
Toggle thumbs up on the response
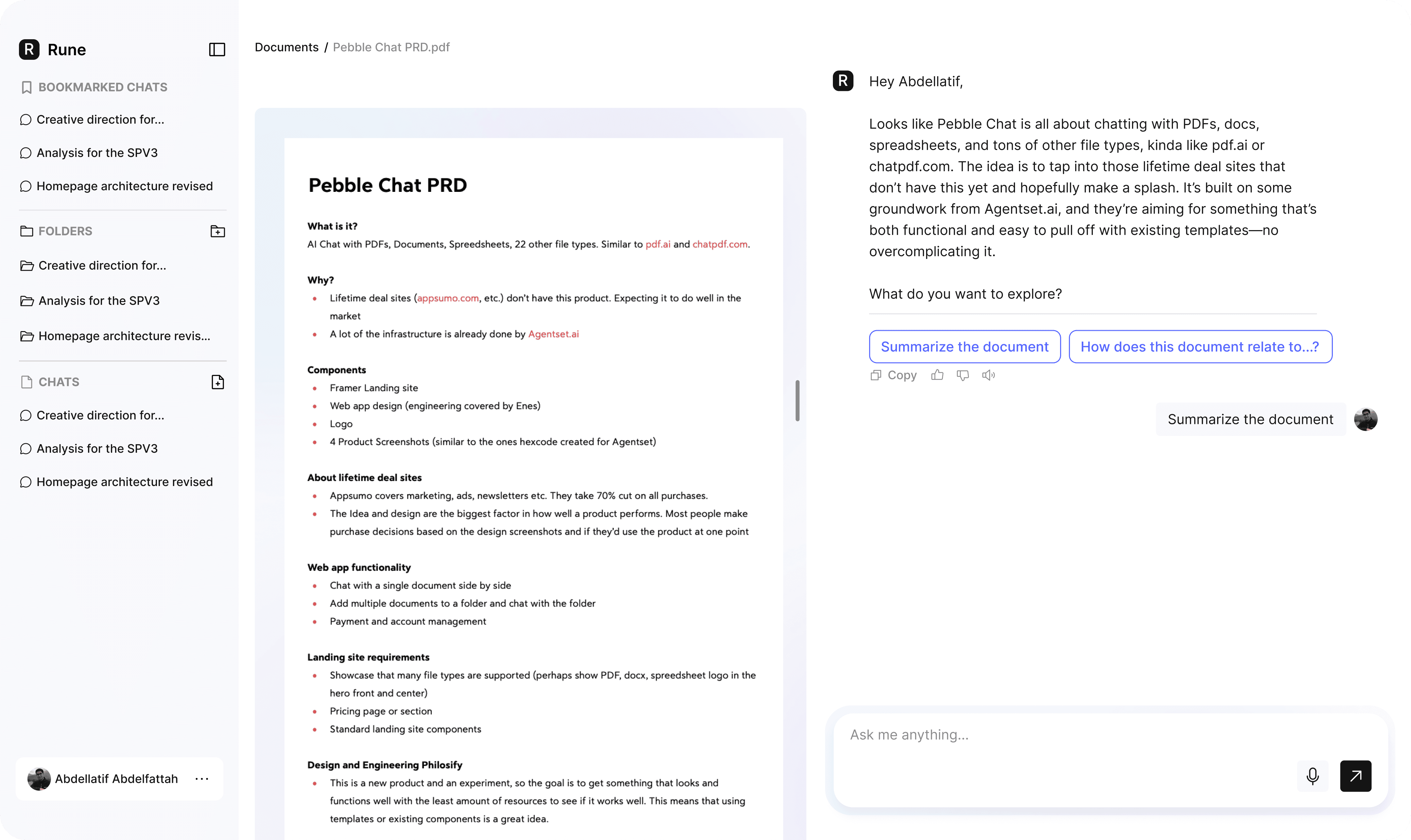[x=937, y=375]
